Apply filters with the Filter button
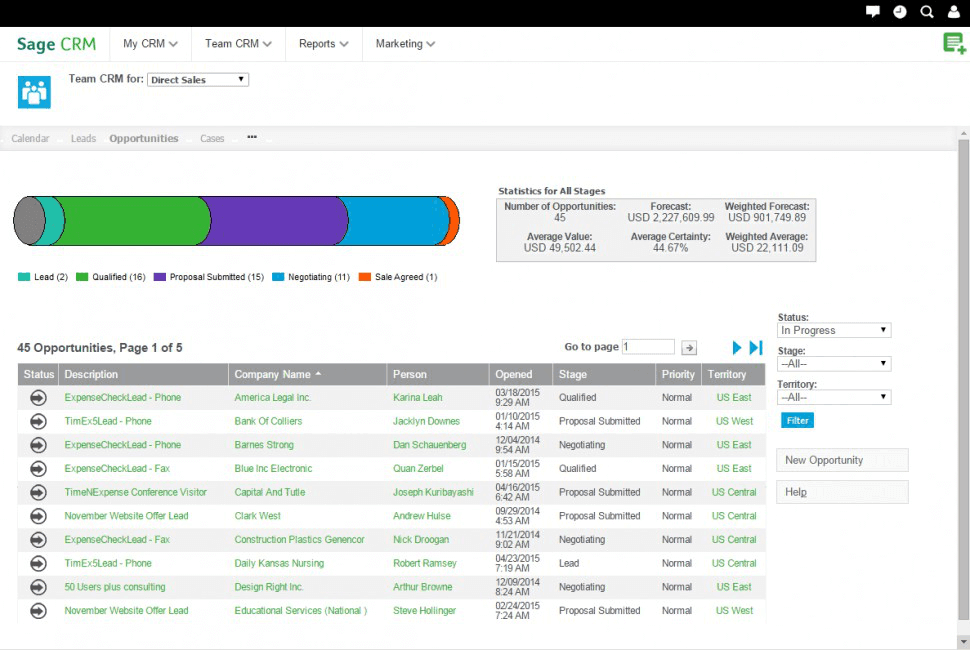The height and width of the screenshot is (650, 970). (x=797, y=420)
